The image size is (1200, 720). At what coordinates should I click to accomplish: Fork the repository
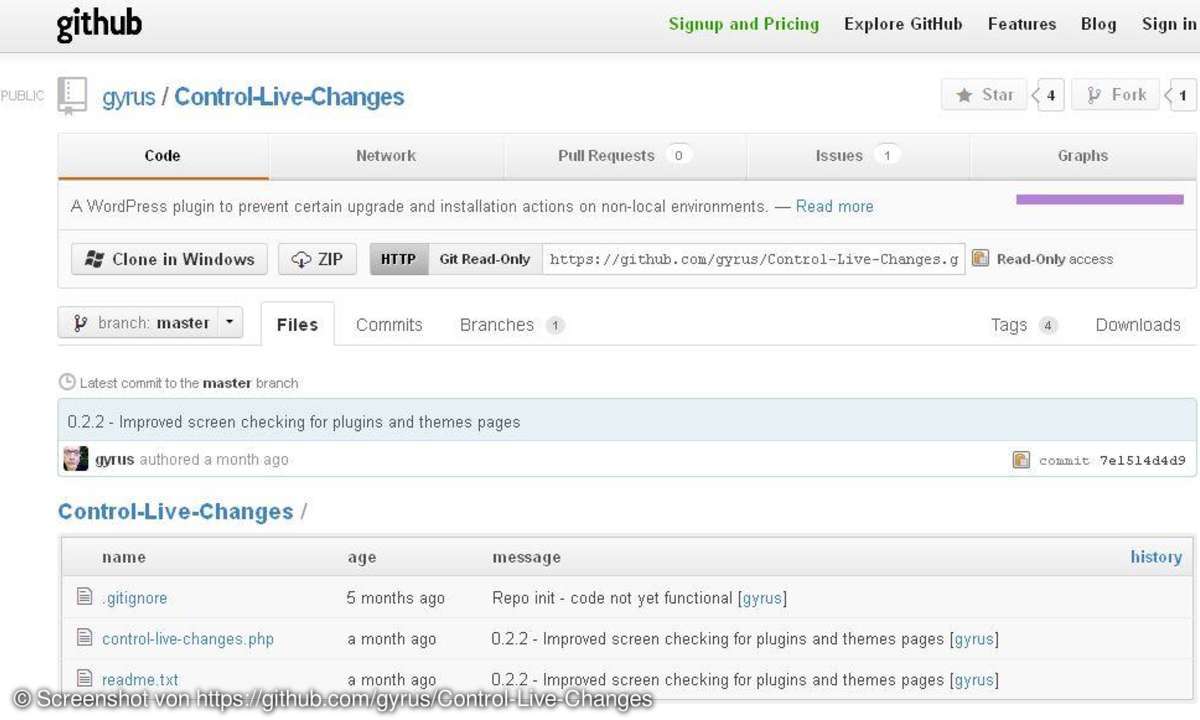(1116, 95)
